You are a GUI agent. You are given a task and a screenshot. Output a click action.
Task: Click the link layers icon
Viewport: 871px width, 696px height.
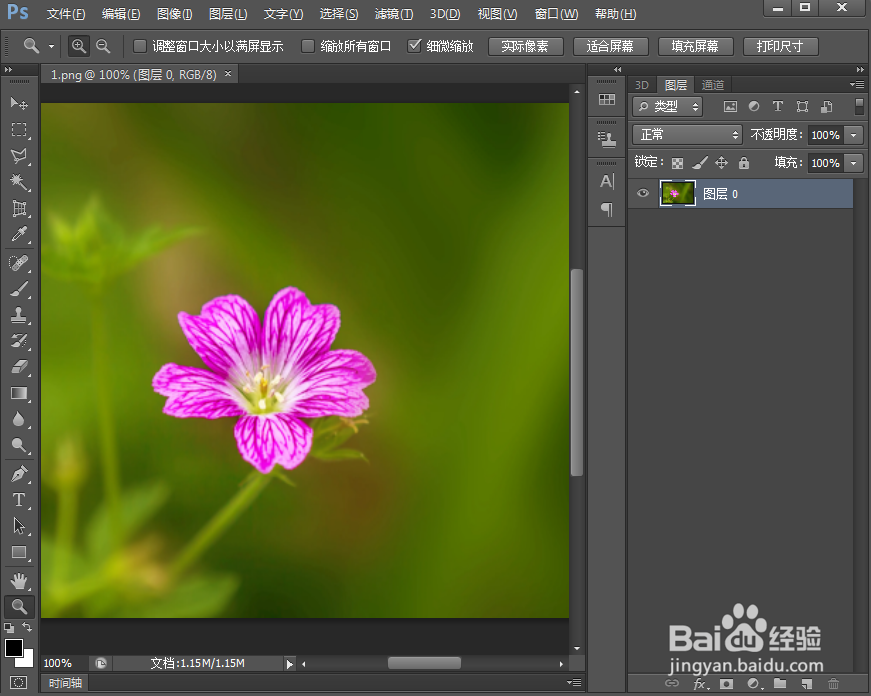[x=672, y=683]
